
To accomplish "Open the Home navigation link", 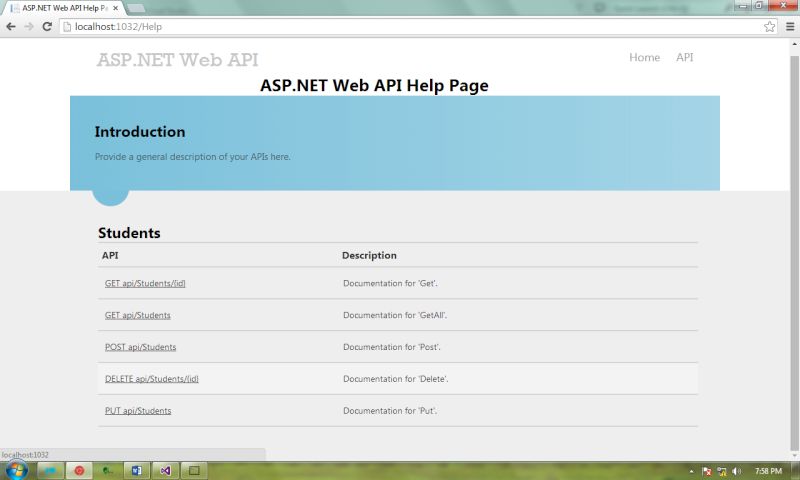I will pyautogui.click(x=644, y=58).
